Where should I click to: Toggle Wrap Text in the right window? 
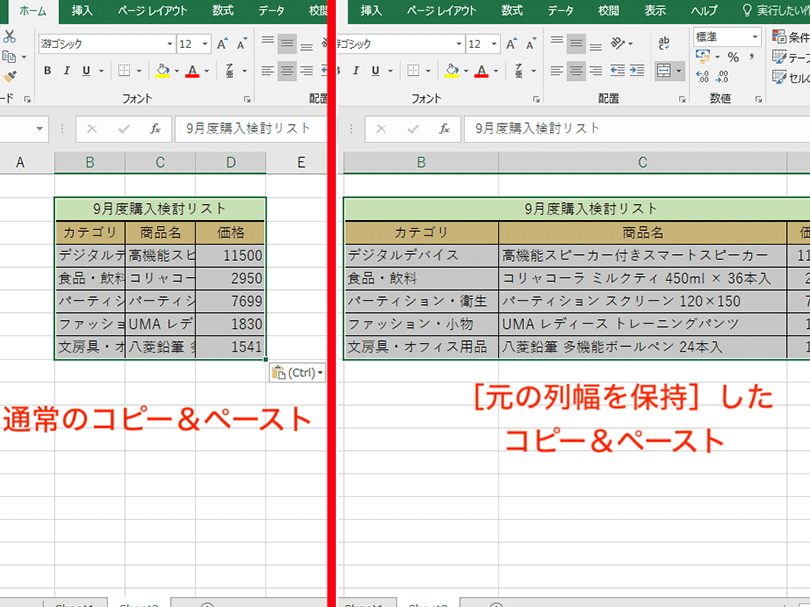(664, 44)
